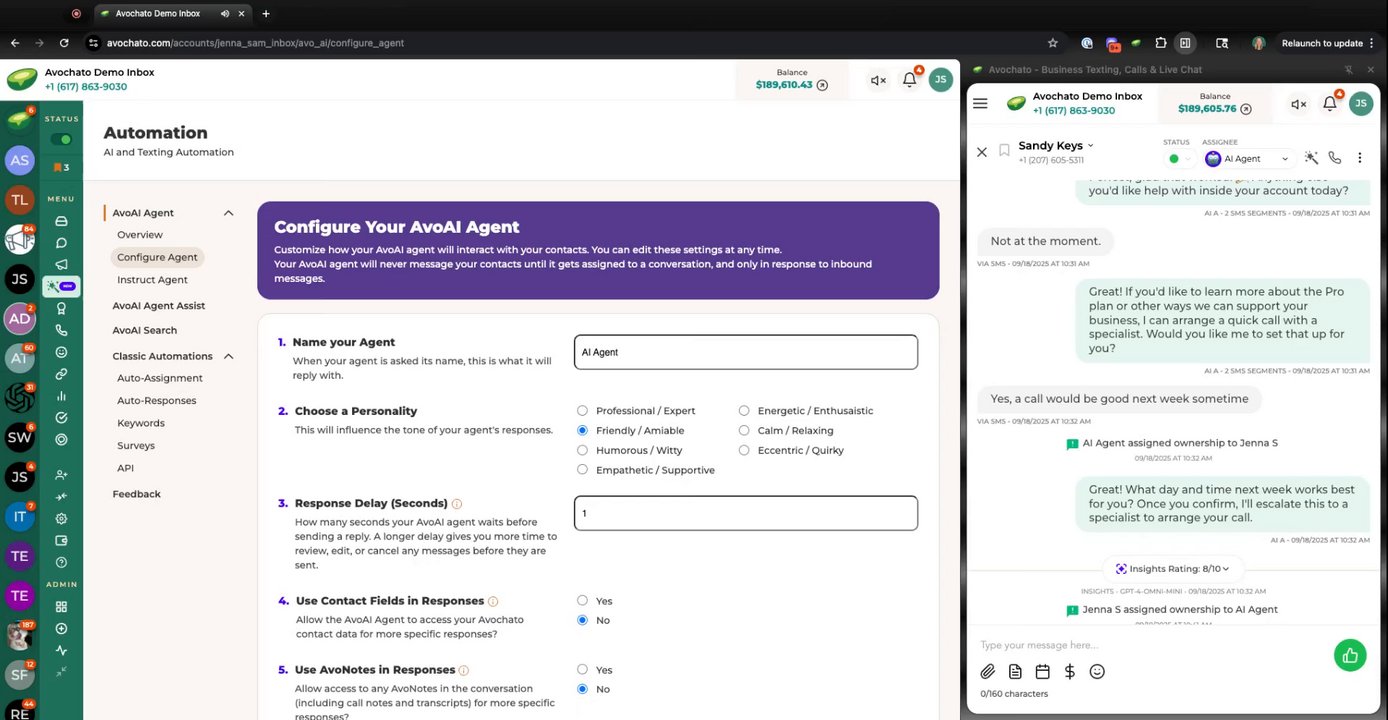
Task: Open the chat bubble icon in sidebar menu
Action: (61, 243)
